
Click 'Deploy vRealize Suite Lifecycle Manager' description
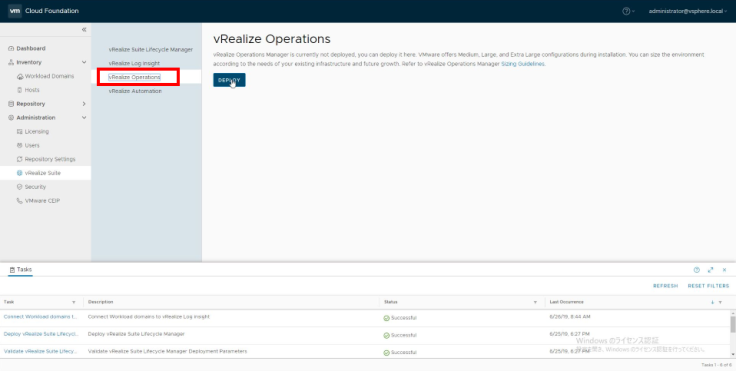[136, 334]
